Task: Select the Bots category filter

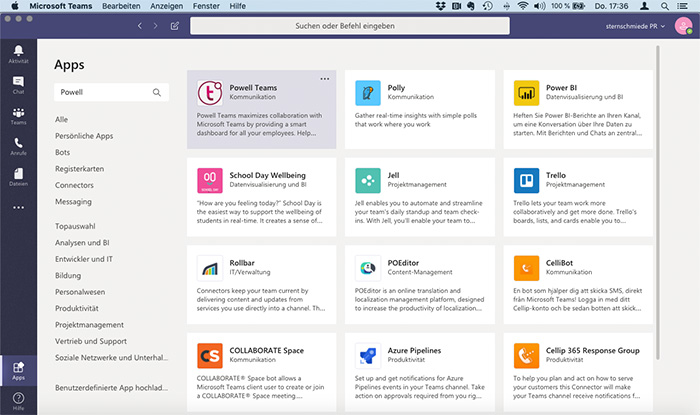Action: (x=64, y=152)
